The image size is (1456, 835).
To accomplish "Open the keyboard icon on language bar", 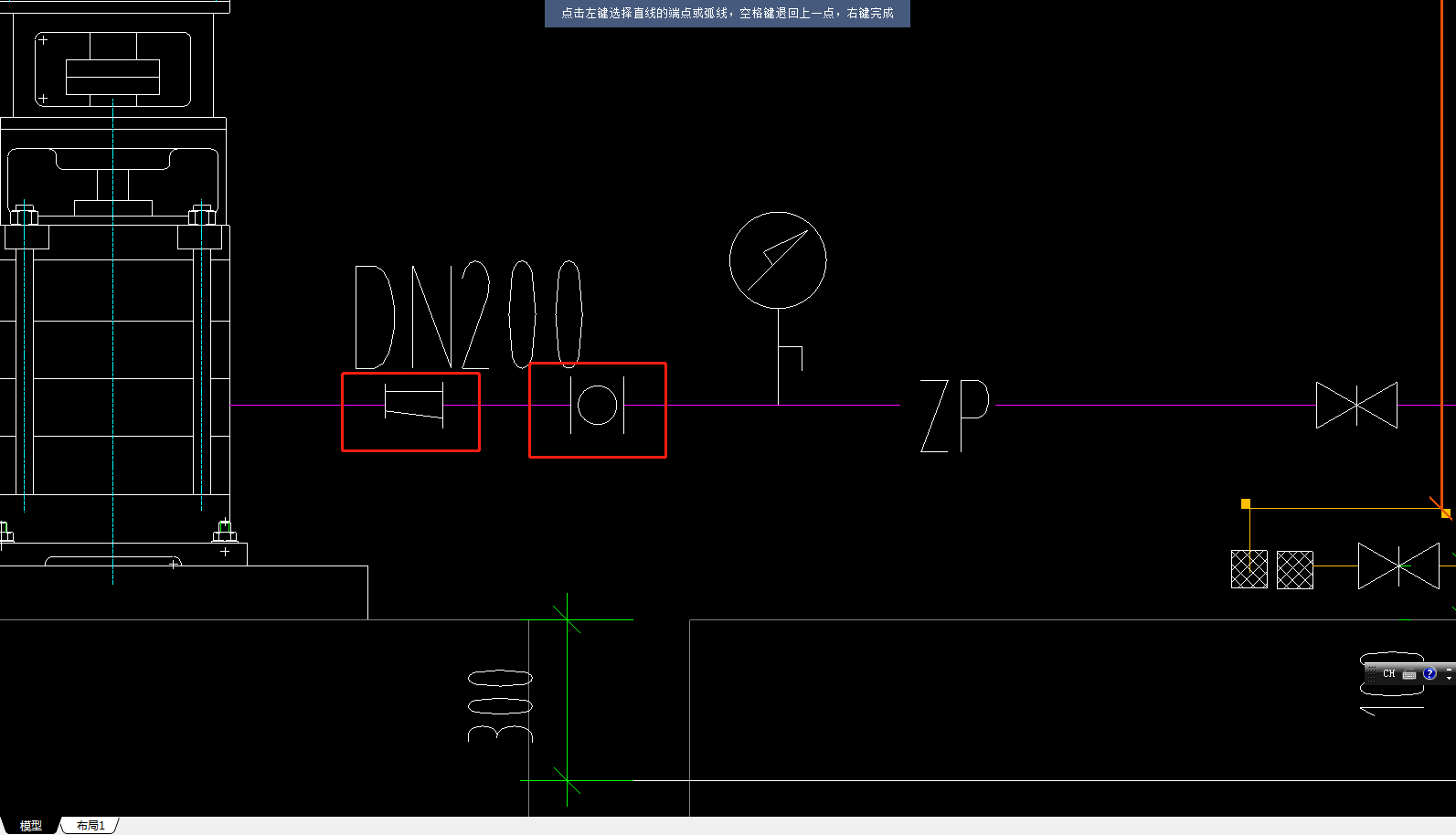I will pos(1409,674).
